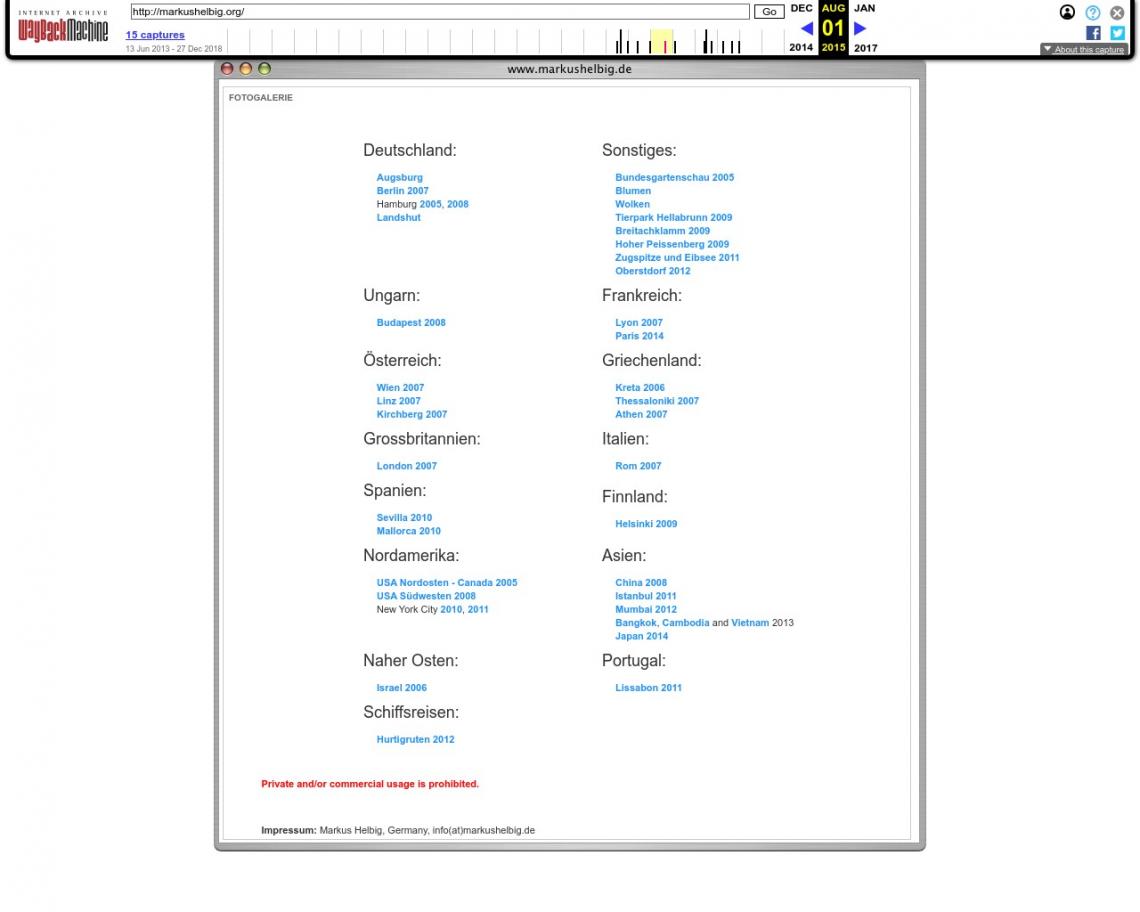Viewport: 1140px width, 912px height.
Task: Open the 15 captures link
Action: coord(155,35)
